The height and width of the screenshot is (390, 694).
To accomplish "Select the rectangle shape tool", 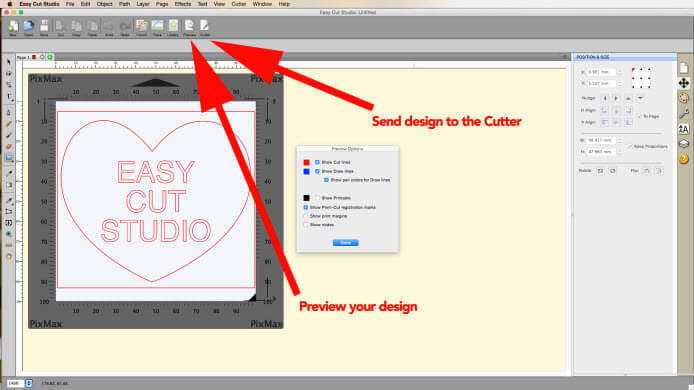I will [9, 158].
